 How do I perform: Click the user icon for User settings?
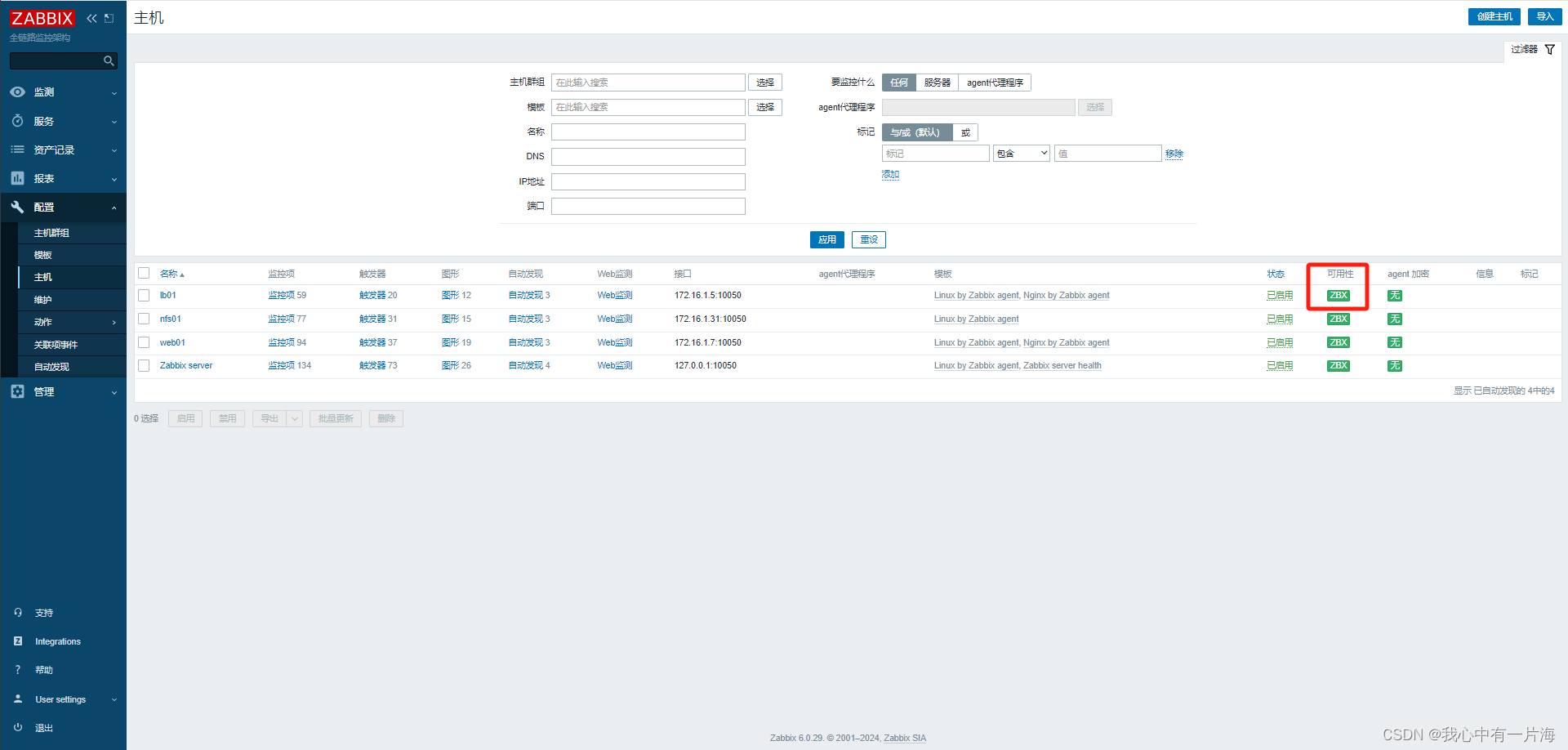point(18,699)
